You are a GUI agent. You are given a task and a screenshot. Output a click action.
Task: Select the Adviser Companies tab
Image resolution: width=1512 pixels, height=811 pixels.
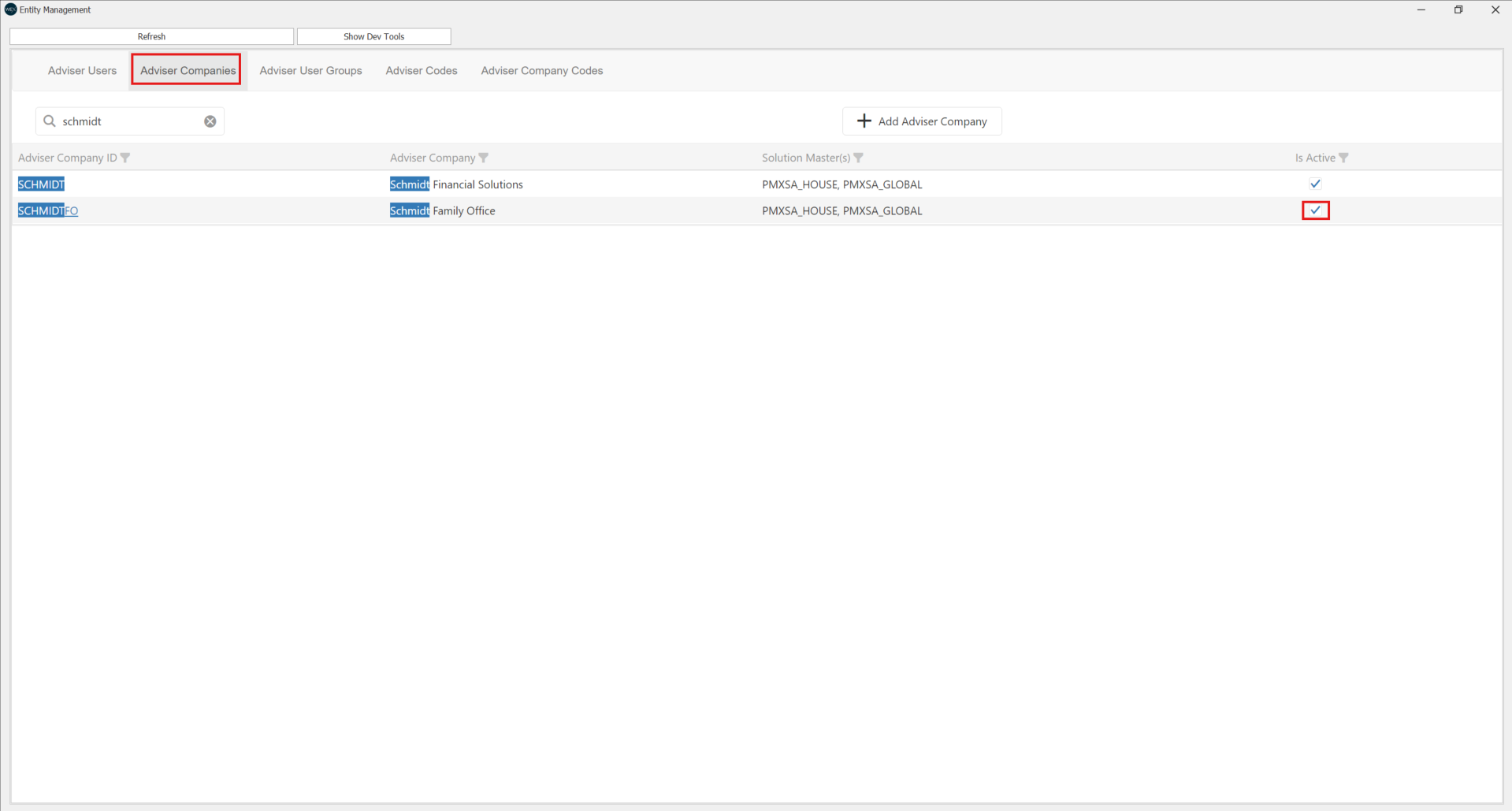[188, 71]
